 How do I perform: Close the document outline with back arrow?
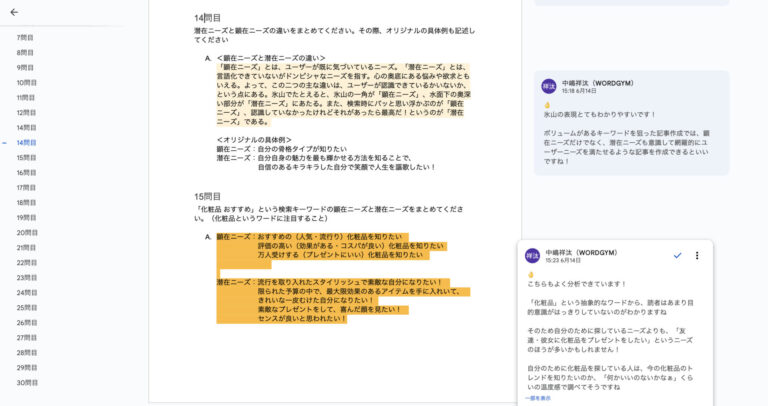14,12
